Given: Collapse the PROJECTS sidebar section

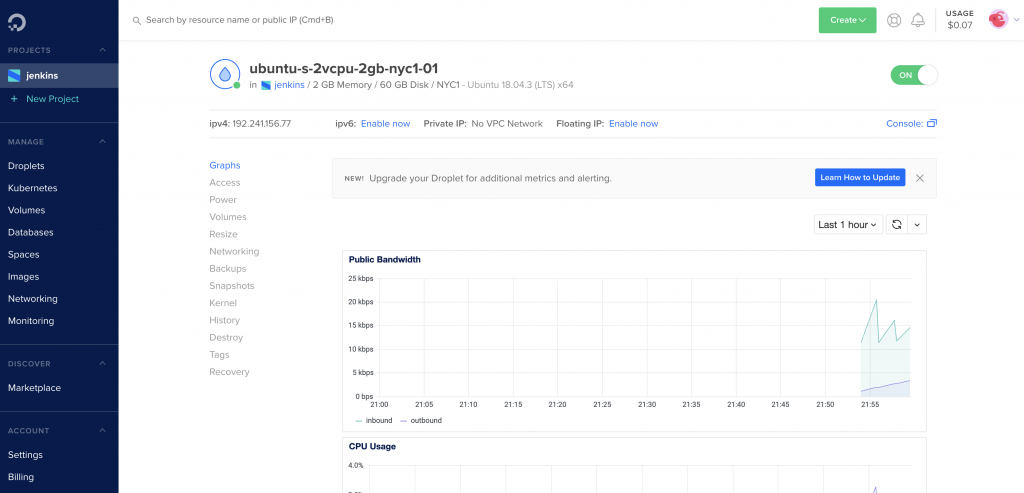Looking at the screenshot, I should coord(102,50).
